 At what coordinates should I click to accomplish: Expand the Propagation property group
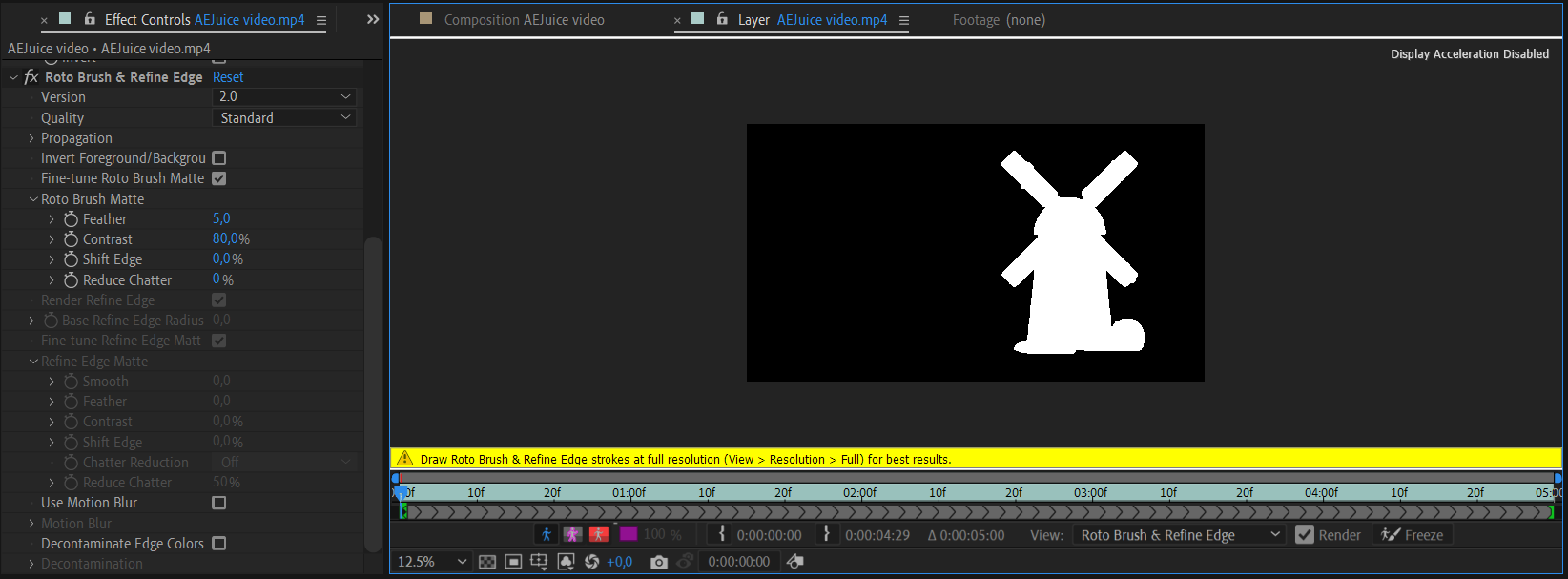31,138
